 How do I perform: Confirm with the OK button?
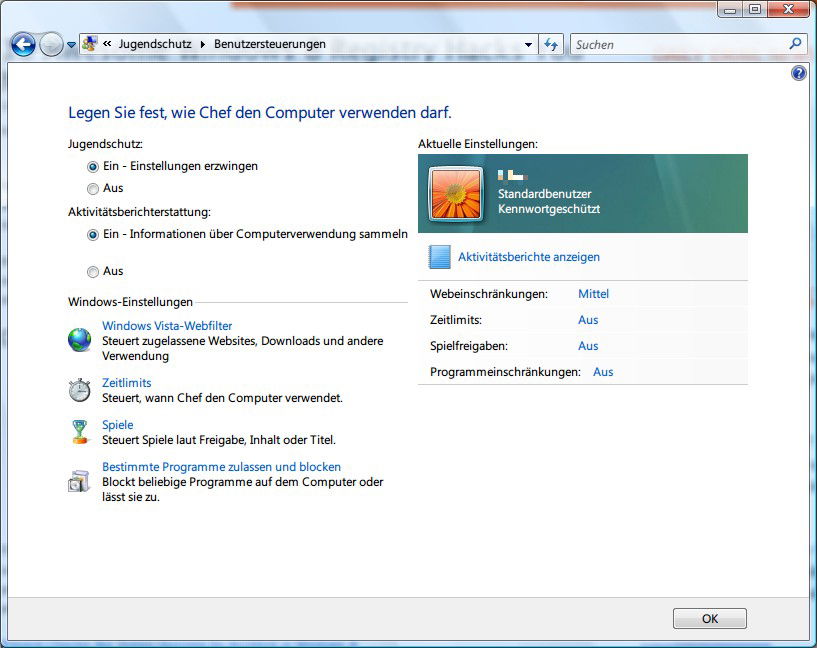[x=710, y=618]
